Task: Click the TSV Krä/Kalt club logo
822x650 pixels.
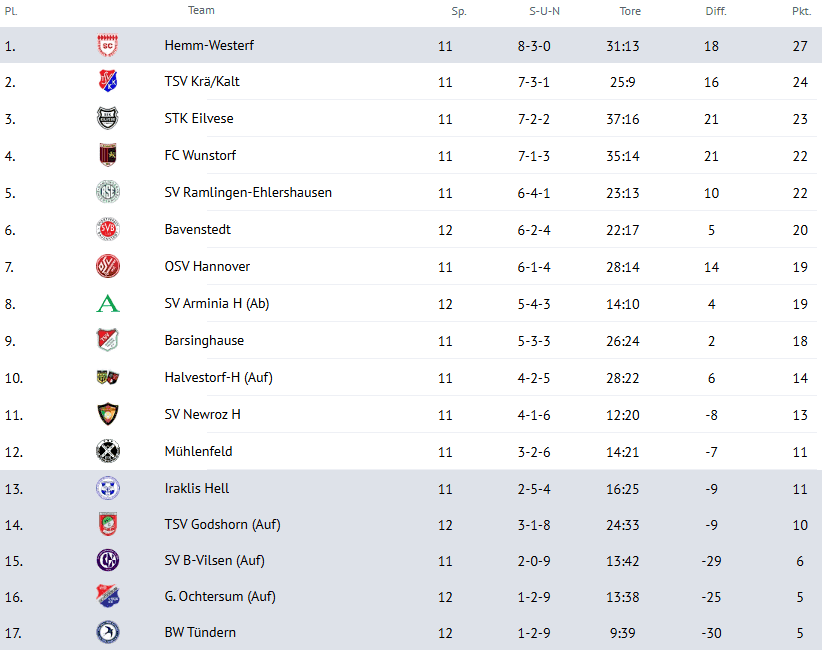Action: pyautogui.click(x=108, y=82)
